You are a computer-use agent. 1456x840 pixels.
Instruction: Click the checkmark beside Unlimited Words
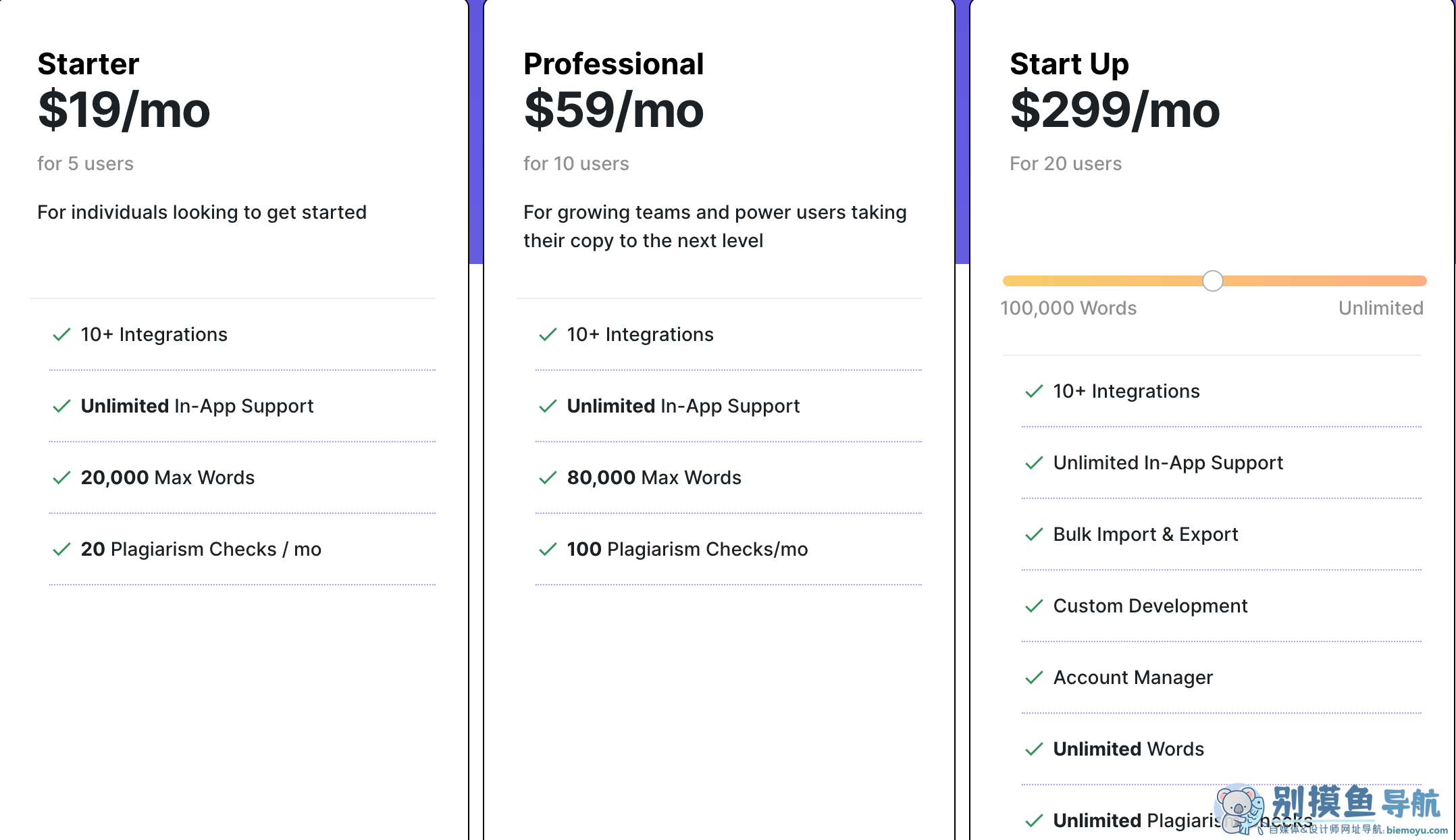1034,749
